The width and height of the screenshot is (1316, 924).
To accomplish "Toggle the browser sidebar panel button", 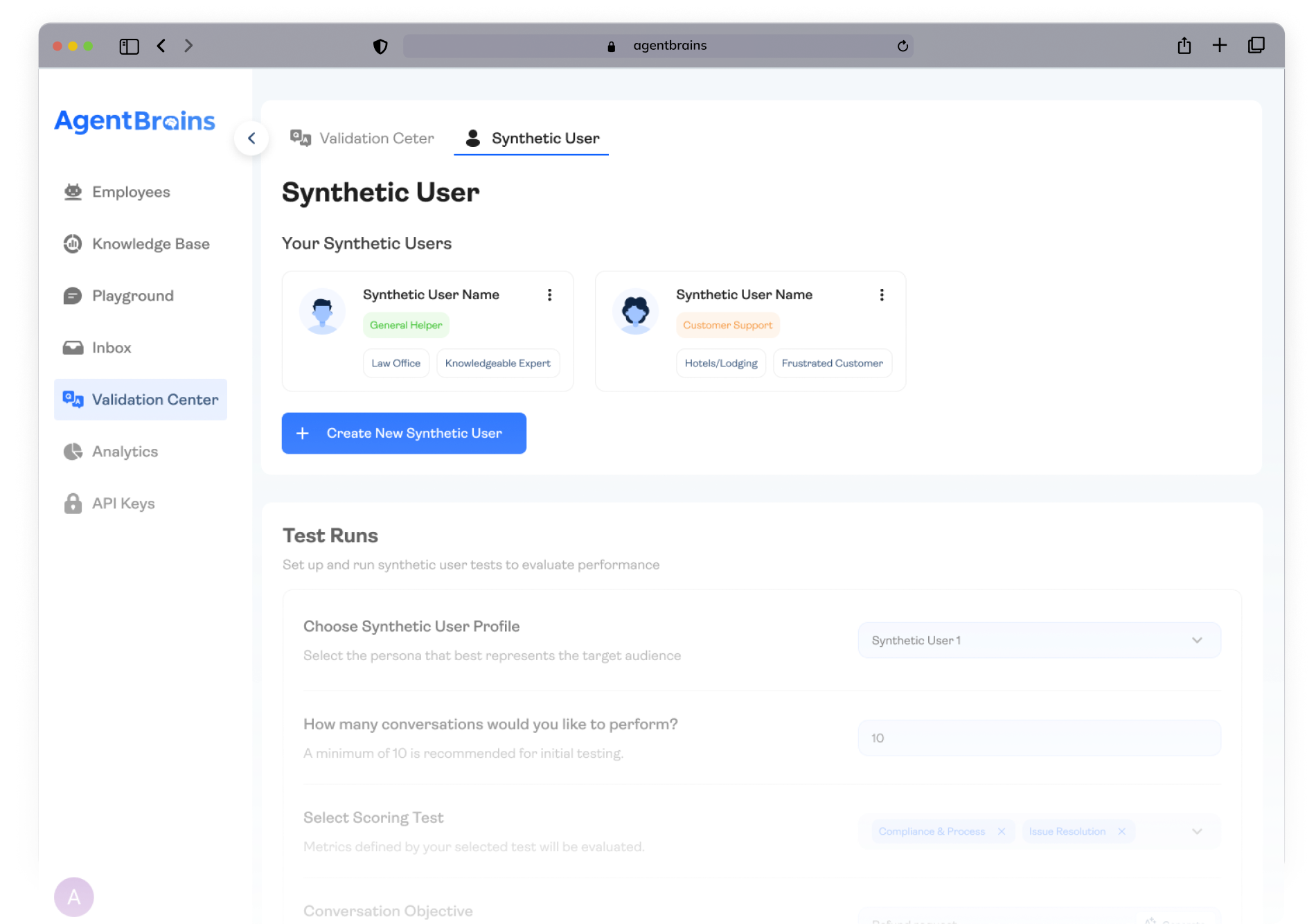I will [129, 46].
